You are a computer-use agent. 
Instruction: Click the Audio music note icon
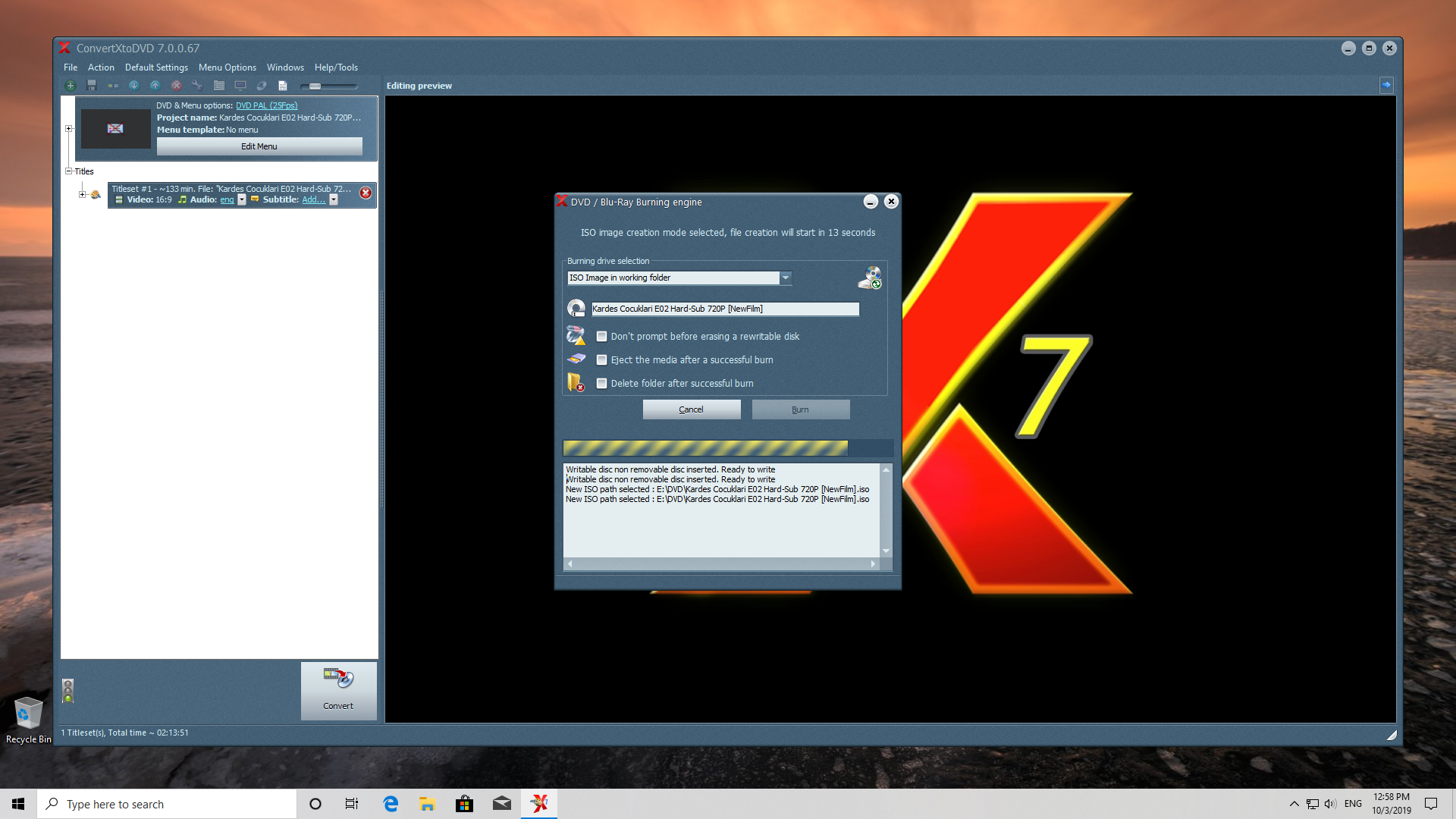pyautogui.click(x=182, y=200)
